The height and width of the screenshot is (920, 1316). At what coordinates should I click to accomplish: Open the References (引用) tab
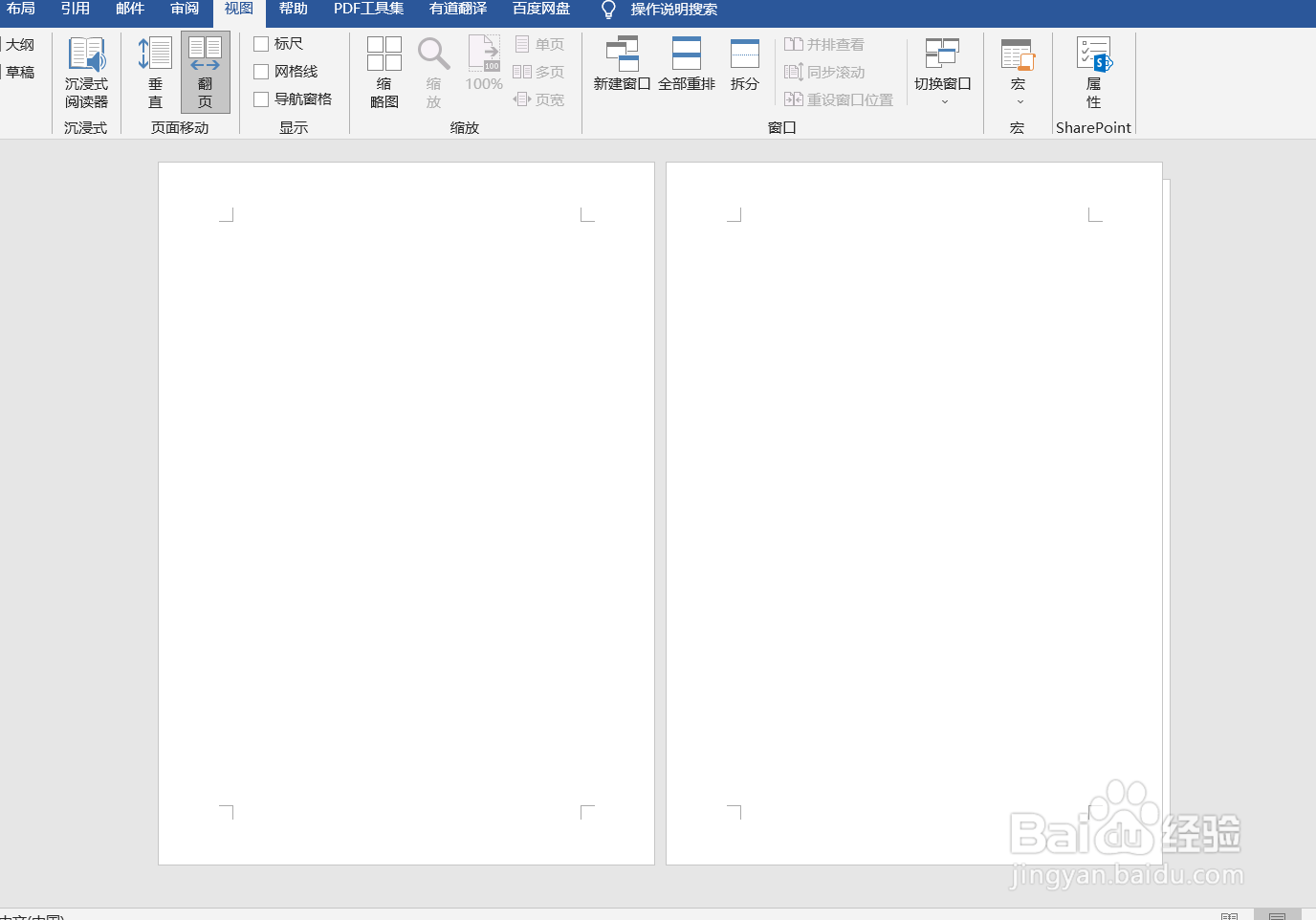point(76,9)
